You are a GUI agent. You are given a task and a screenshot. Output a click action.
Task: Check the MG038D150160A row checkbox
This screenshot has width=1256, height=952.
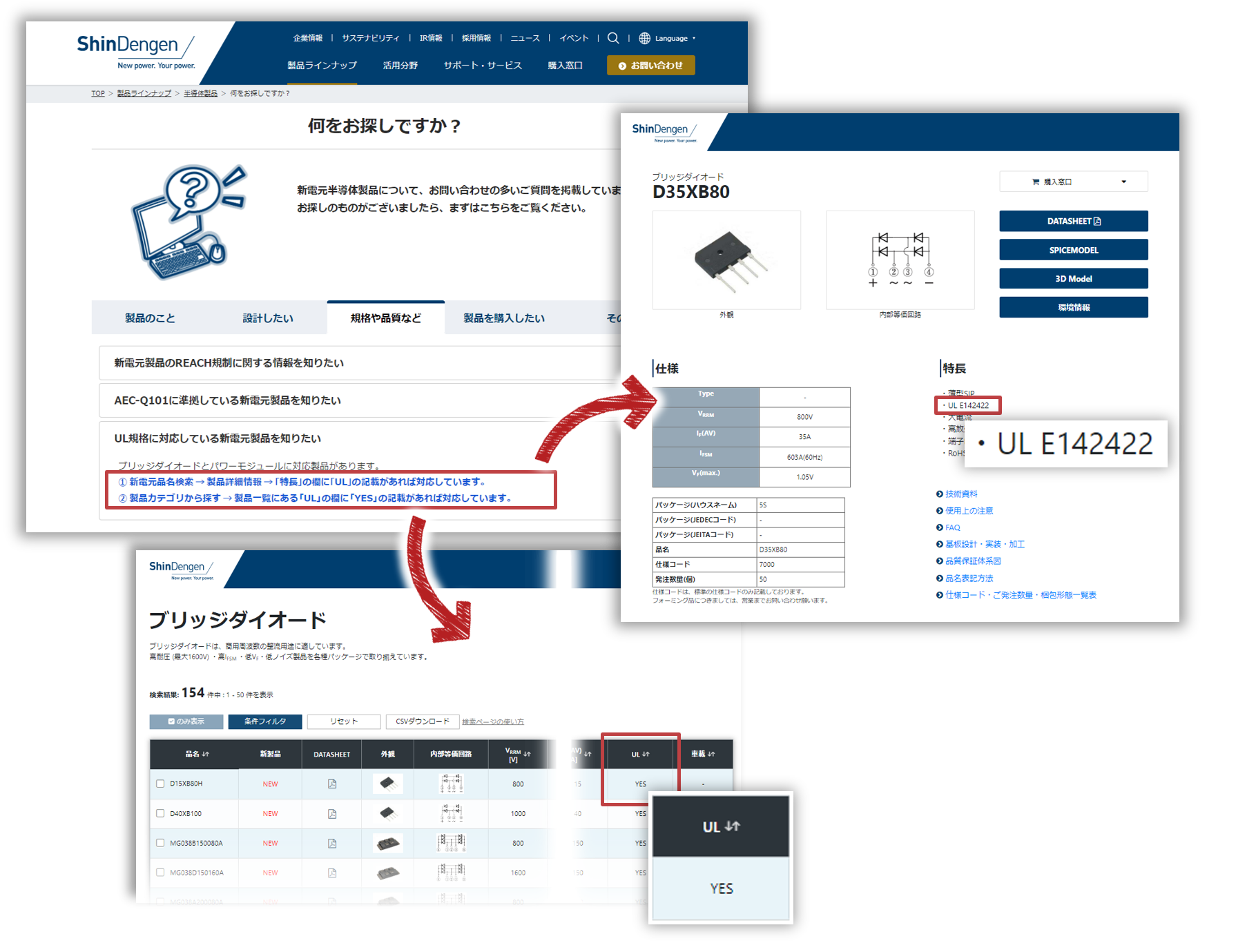point(160,873)
